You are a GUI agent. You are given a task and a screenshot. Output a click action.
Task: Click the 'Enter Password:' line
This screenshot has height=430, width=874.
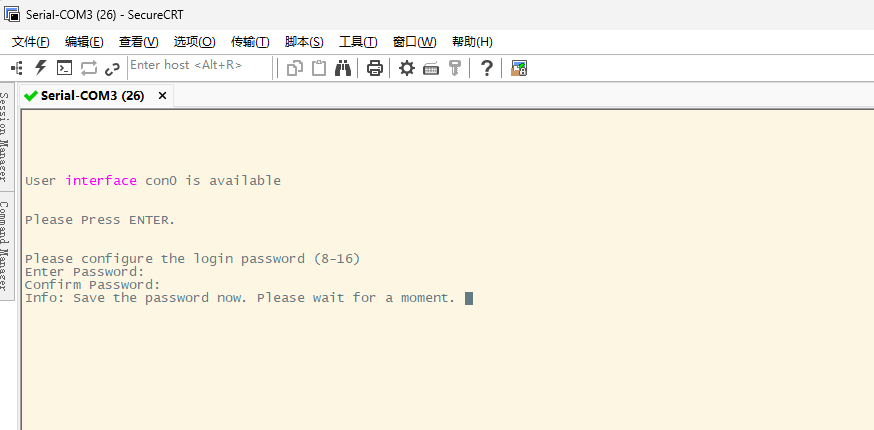tap(85, 272)
